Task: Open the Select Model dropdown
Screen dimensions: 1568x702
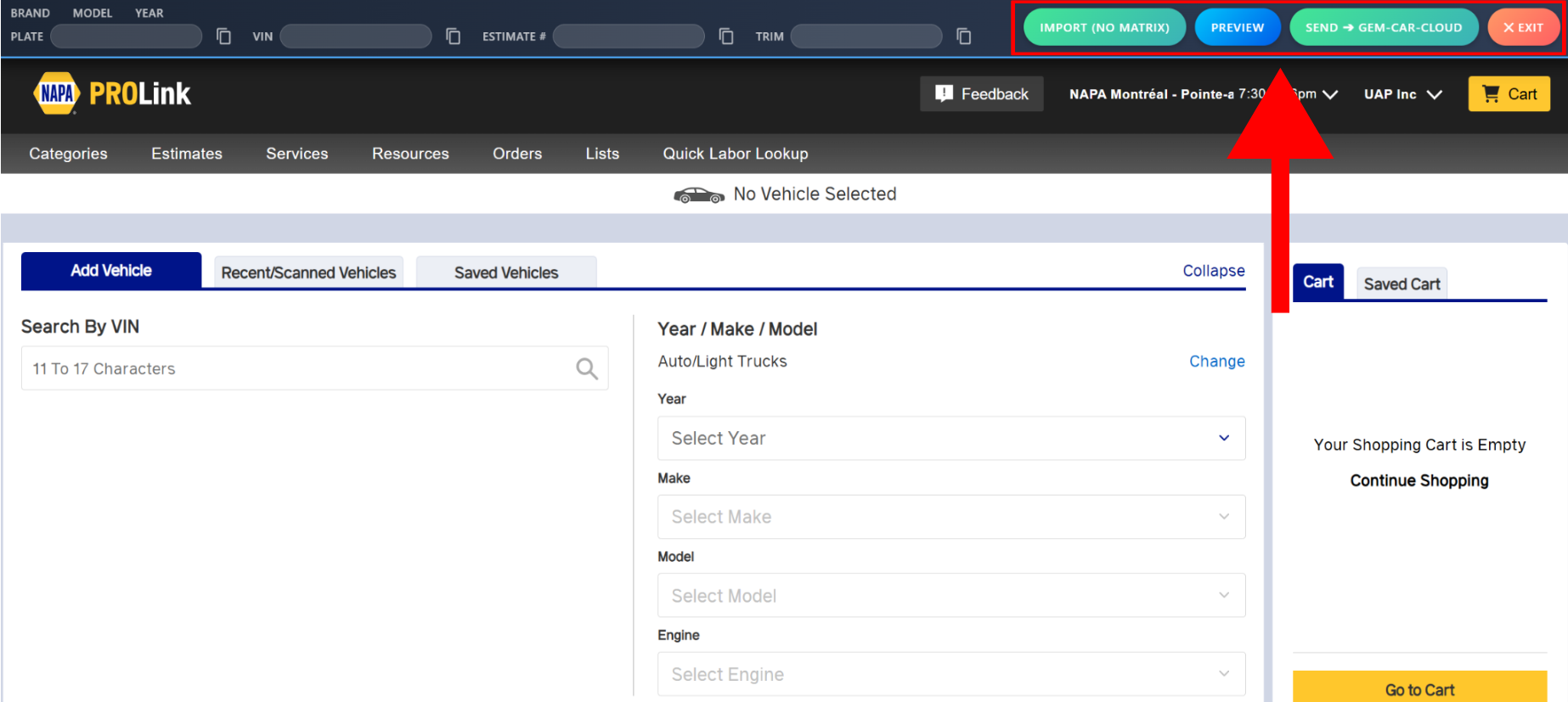Action: [x=951, y=595]
